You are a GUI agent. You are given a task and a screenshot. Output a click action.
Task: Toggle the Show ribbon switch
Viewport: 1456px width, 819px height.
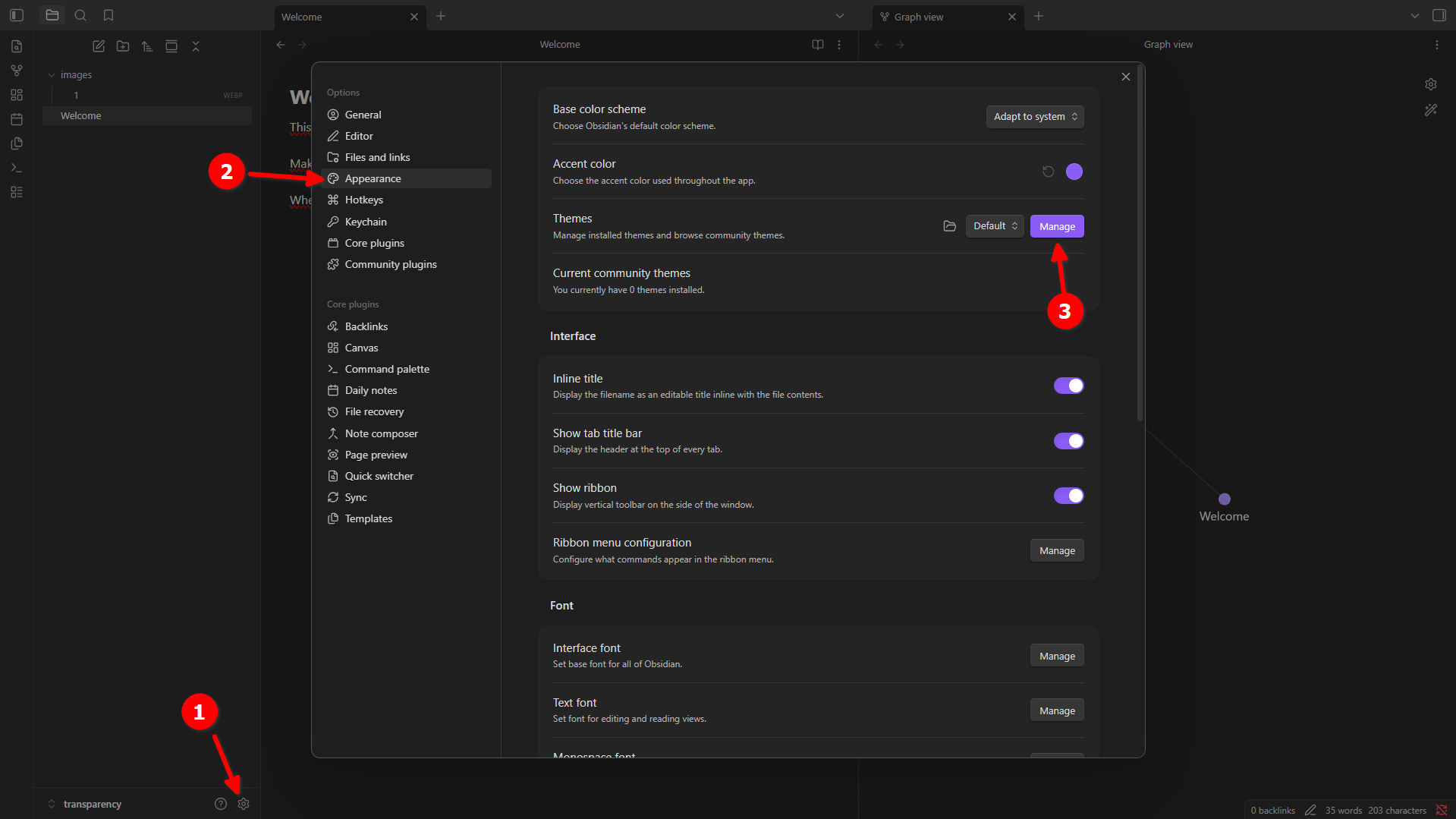1068,496
